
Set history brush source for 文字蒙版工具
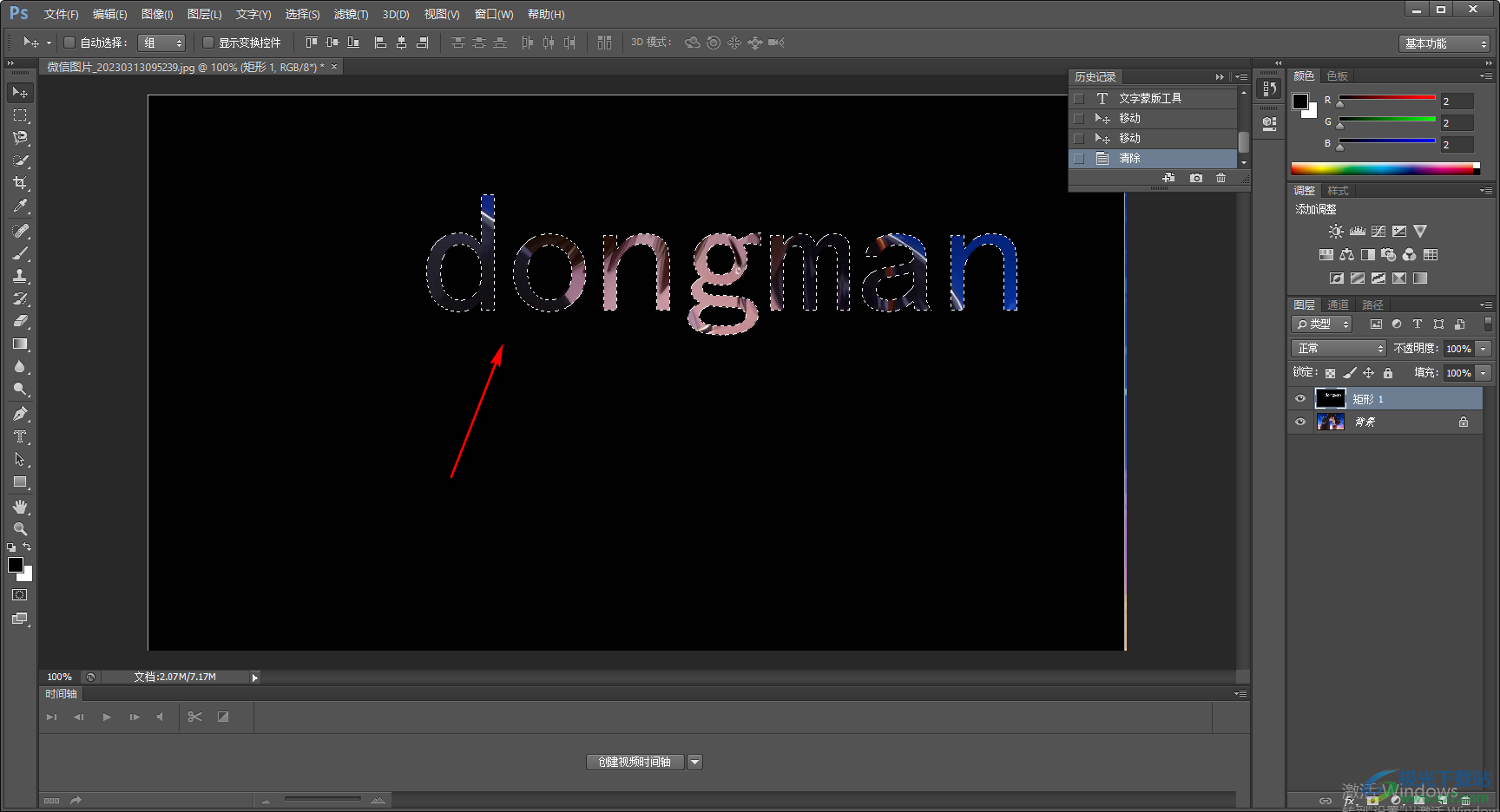[1079, 99]
